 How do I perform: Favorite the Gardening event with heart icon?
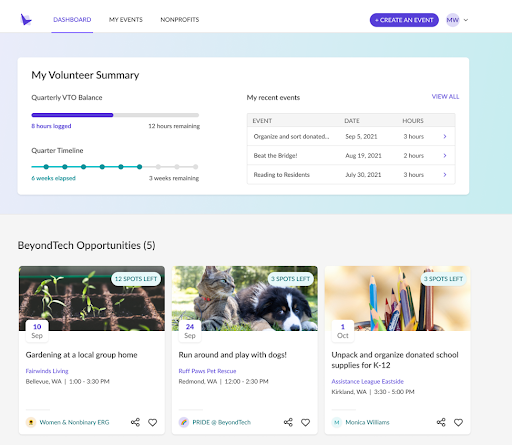153,422
